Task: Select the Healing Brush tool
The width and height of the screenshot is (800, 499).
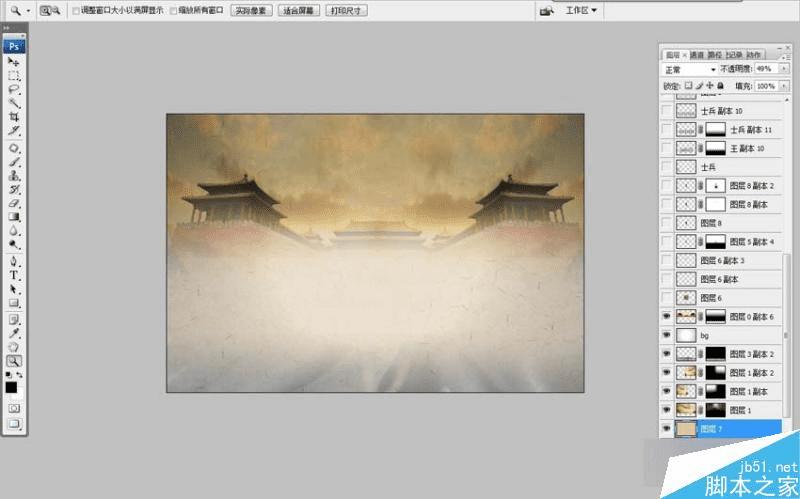Action: click(14, 148)
